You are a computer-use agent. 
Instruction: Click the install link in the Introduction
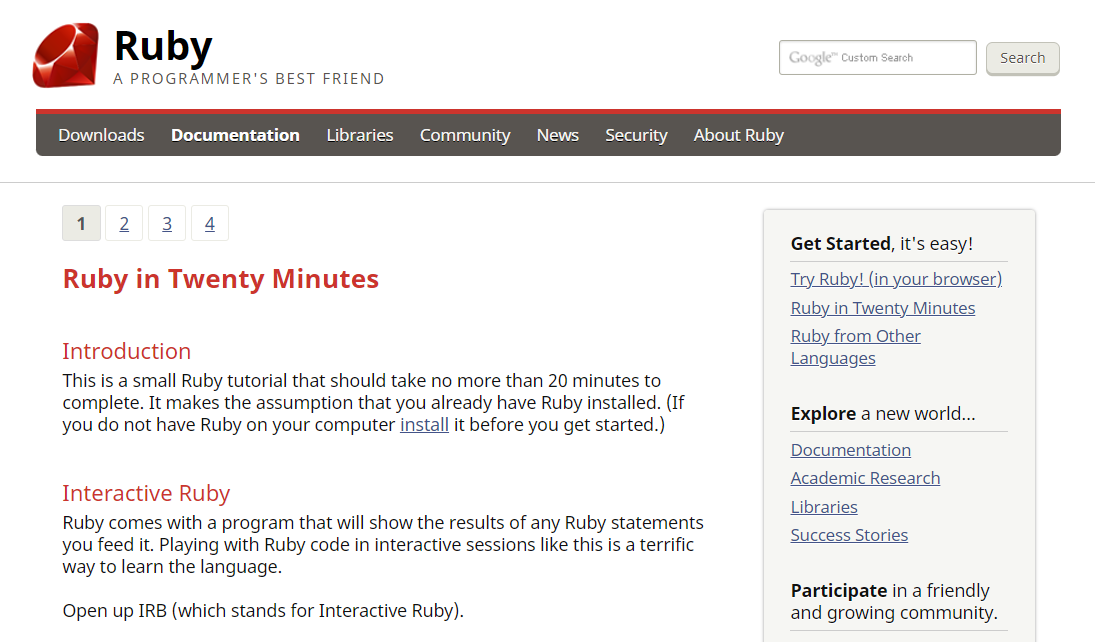click(424, 424)
